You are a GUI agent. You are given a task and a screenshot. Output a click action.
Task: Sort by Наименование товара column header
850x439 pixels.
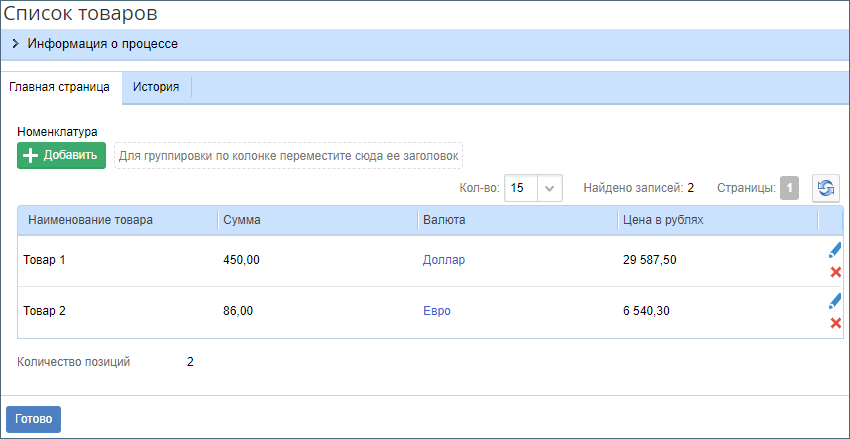[91, 220]
